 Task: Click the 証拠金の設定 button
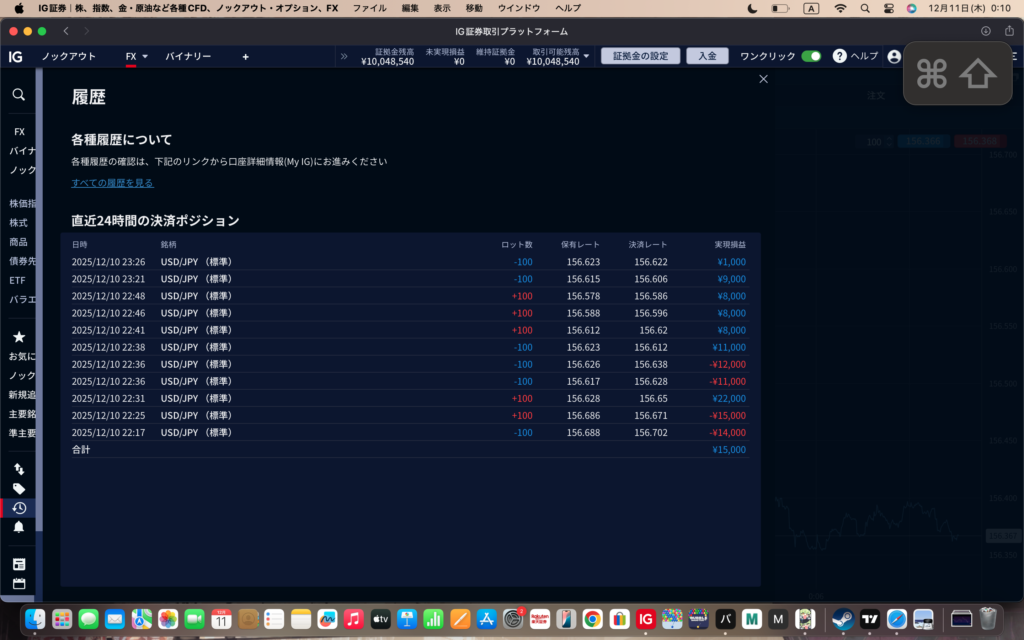(640, 56)
